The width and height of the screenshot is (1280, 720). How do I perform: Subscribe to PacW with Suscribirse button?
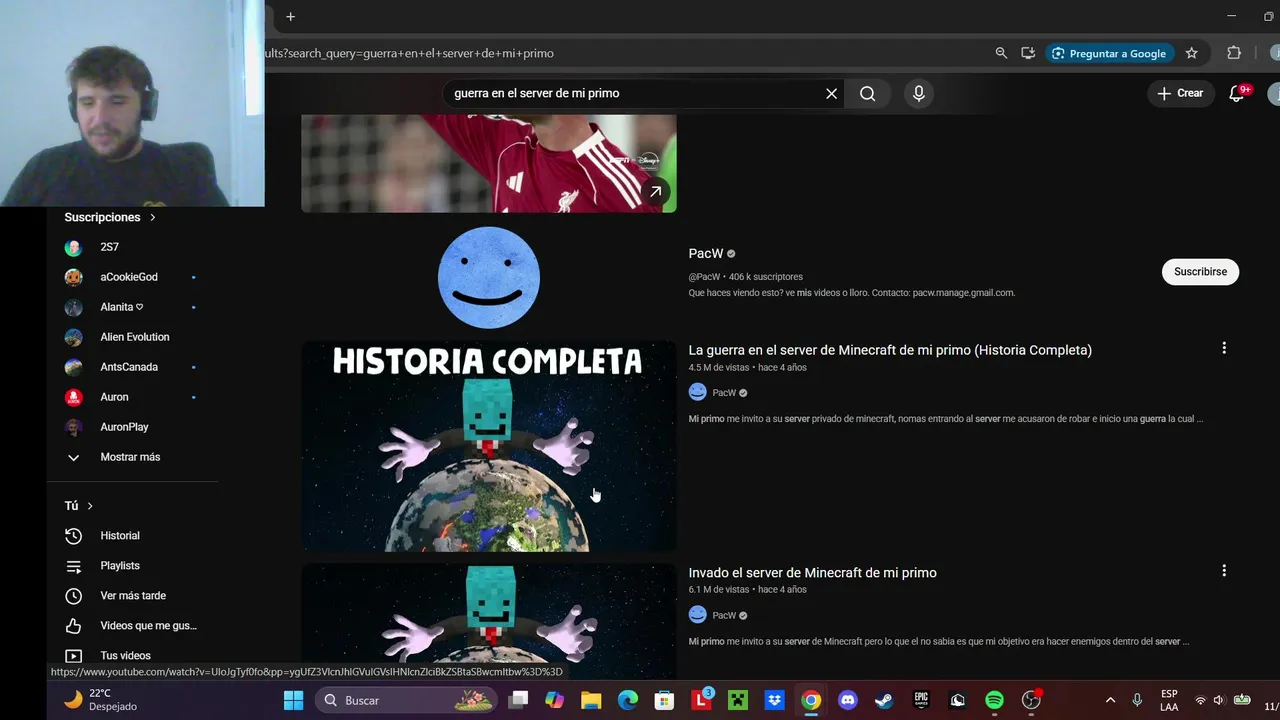tap(1200, 272)
